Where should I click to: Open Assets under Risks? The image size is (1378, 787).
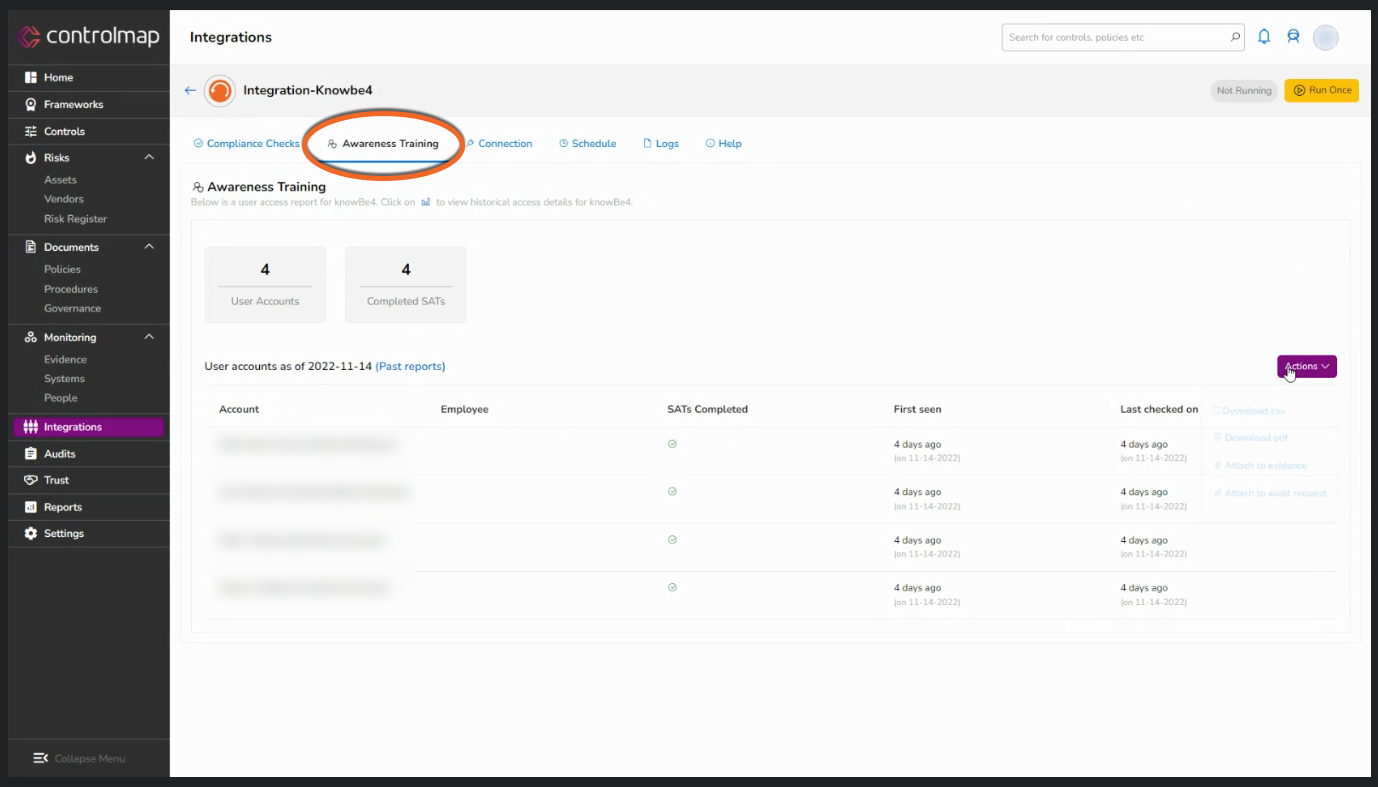(60, 180)
